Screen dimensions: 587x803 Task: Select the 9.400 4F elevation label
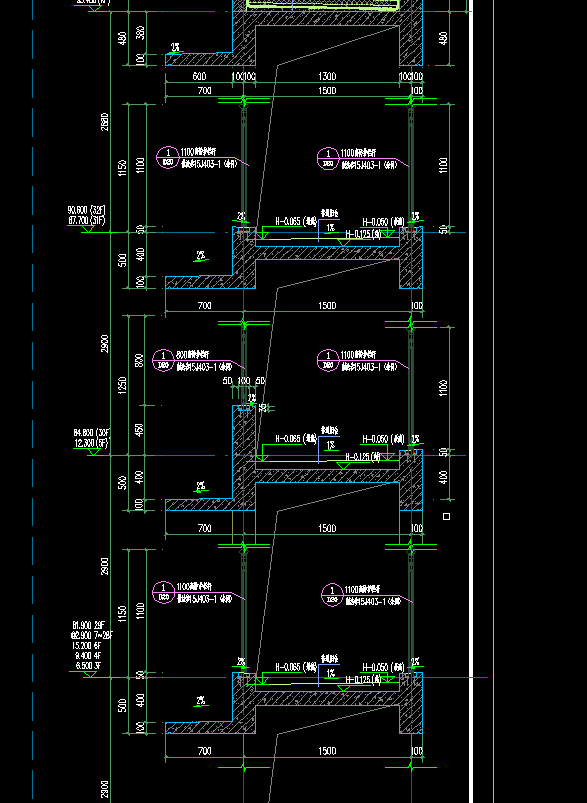pos(90,656)
